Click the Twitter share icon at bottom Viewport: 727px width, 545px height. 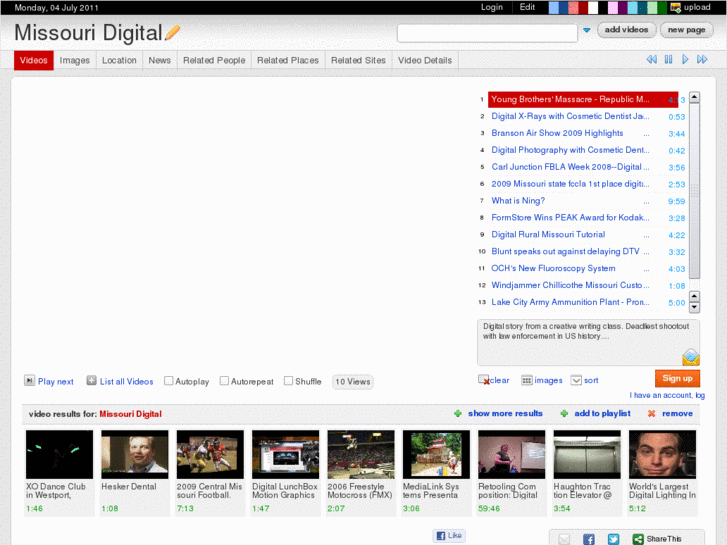point(613,539)
